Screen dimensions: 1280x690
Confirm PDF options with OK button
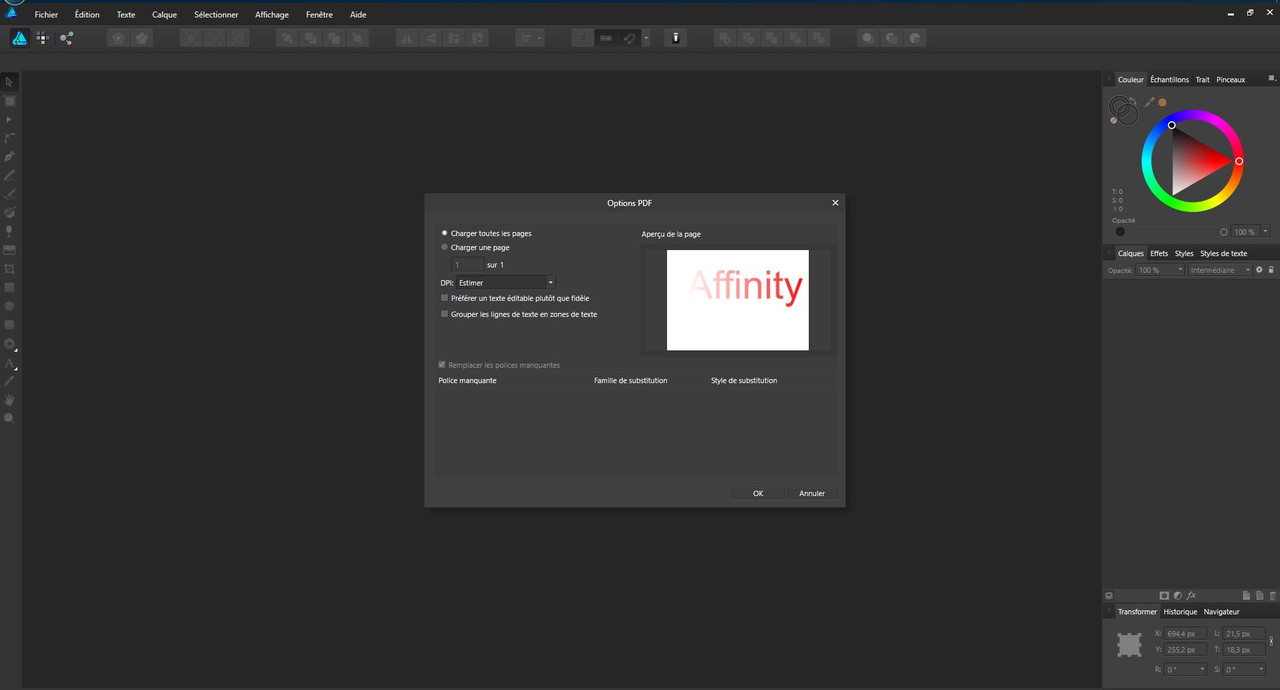[758, 493]
